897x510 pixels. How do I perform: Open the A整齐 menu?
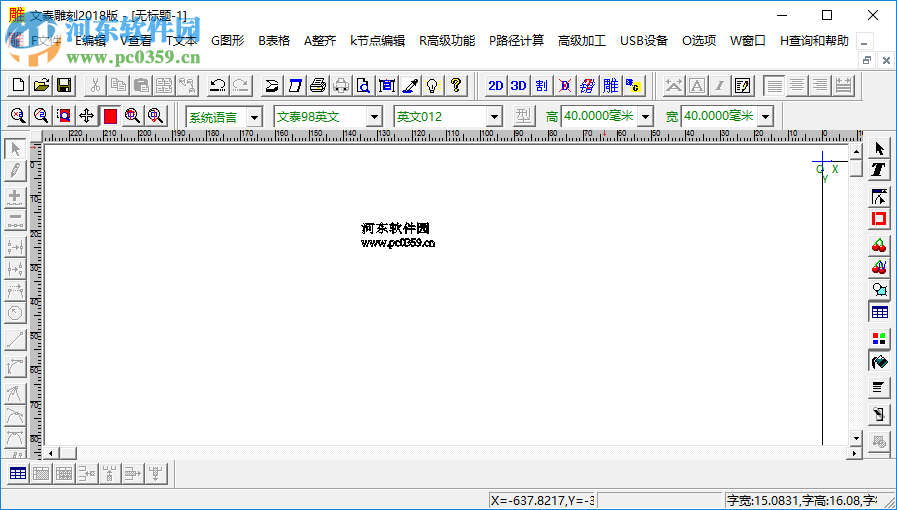(320, 41)
